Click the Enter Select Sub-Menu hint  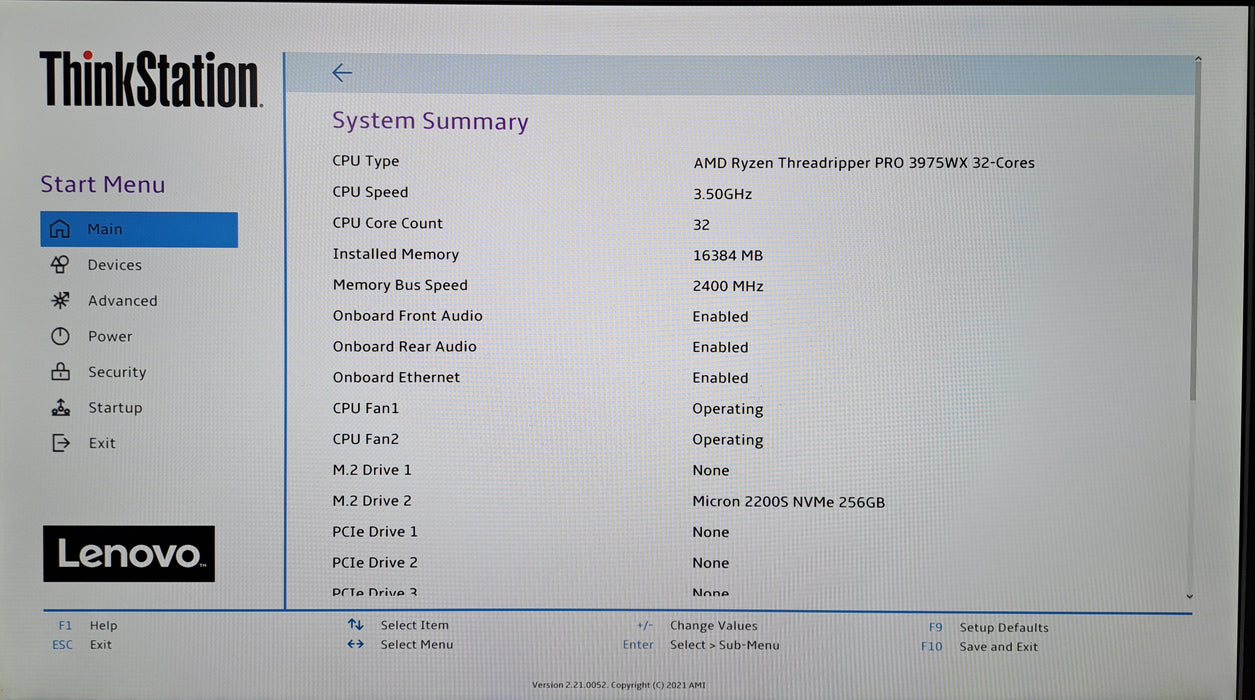click(701, 645)
